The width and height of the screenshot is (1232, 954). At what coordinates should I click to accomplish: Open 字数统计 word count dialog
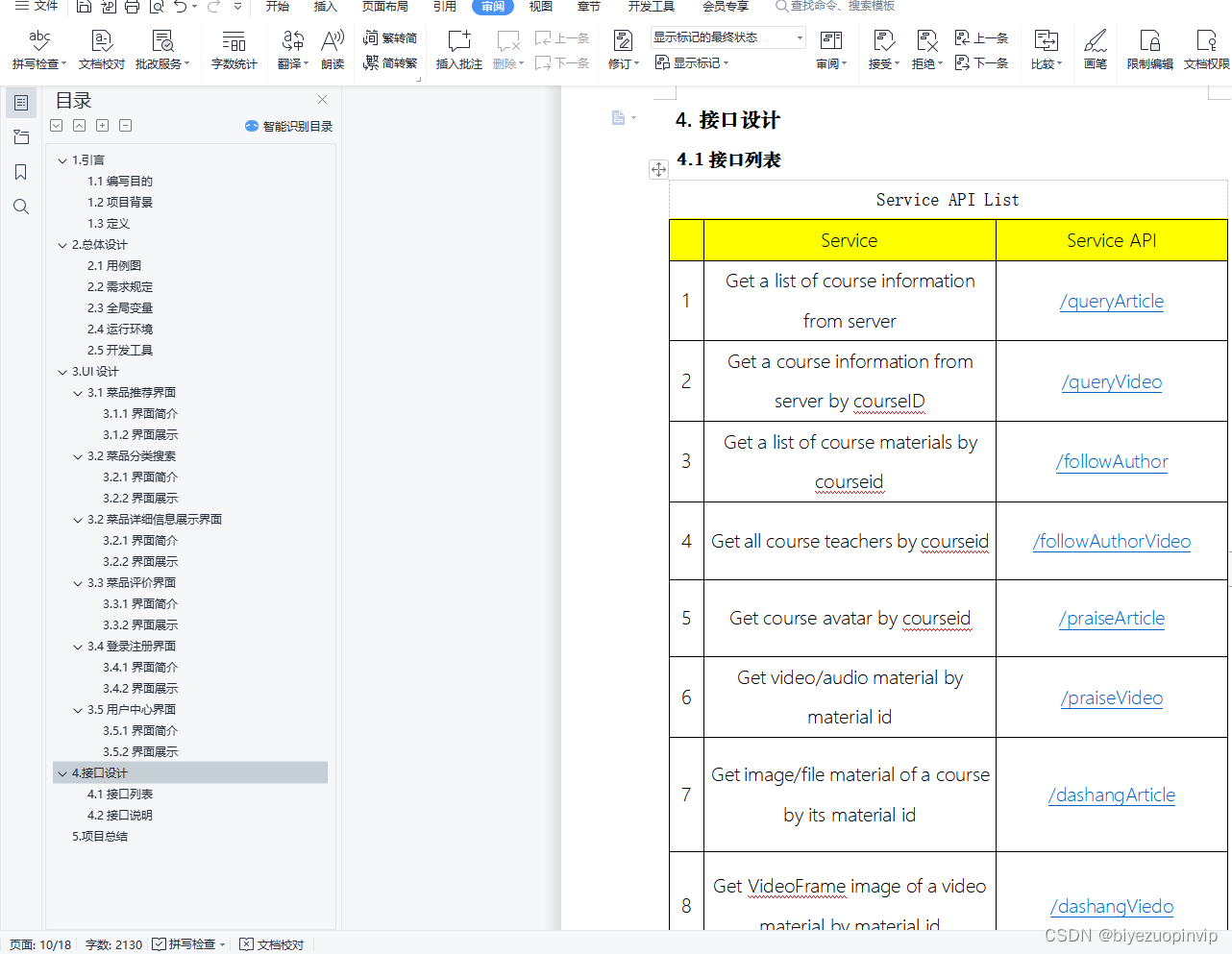[x=234, y=50]
